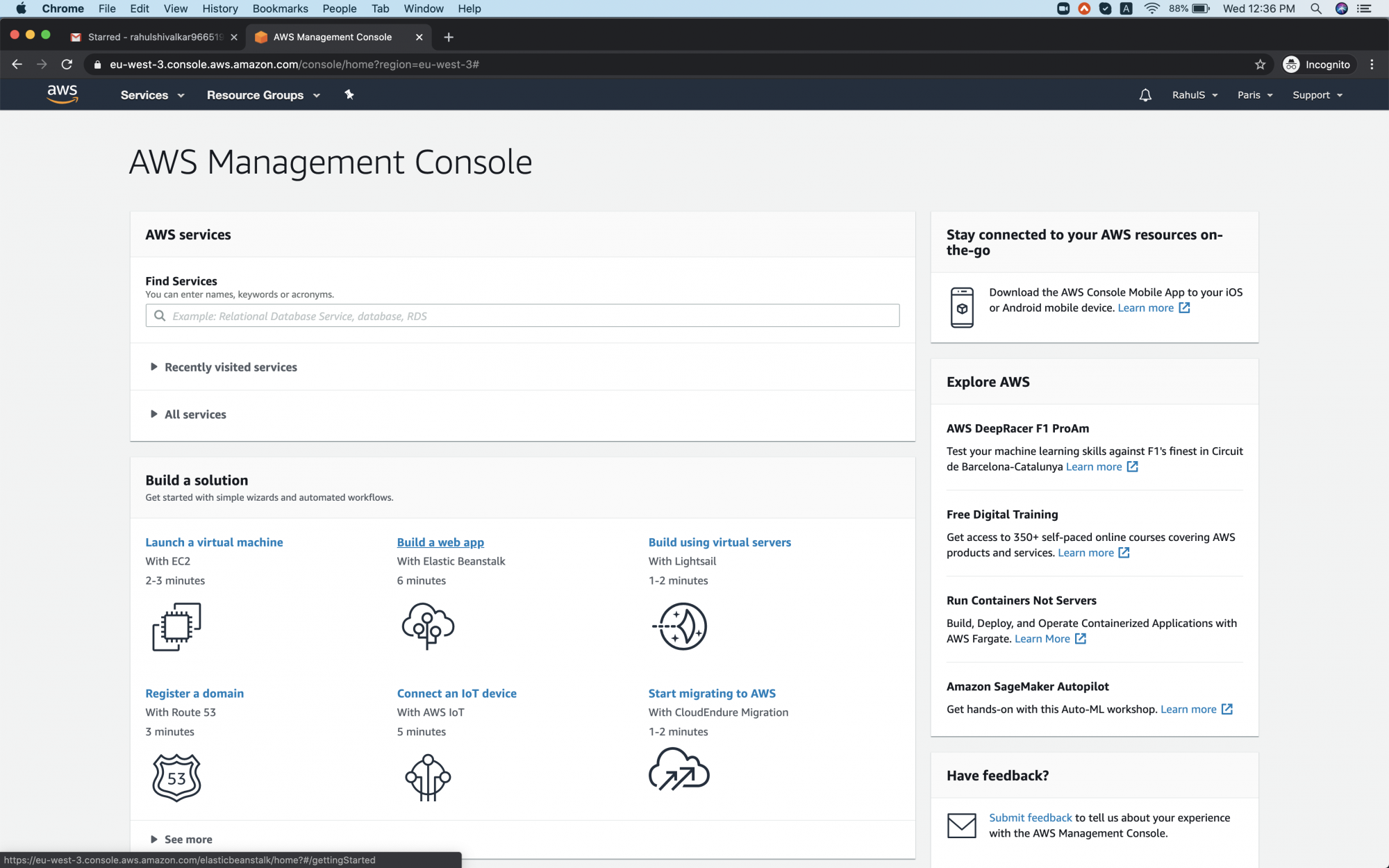Click the Elastic Beanstalk web app icon
This screenshot has height=868, width=1389.
(427, 626)
